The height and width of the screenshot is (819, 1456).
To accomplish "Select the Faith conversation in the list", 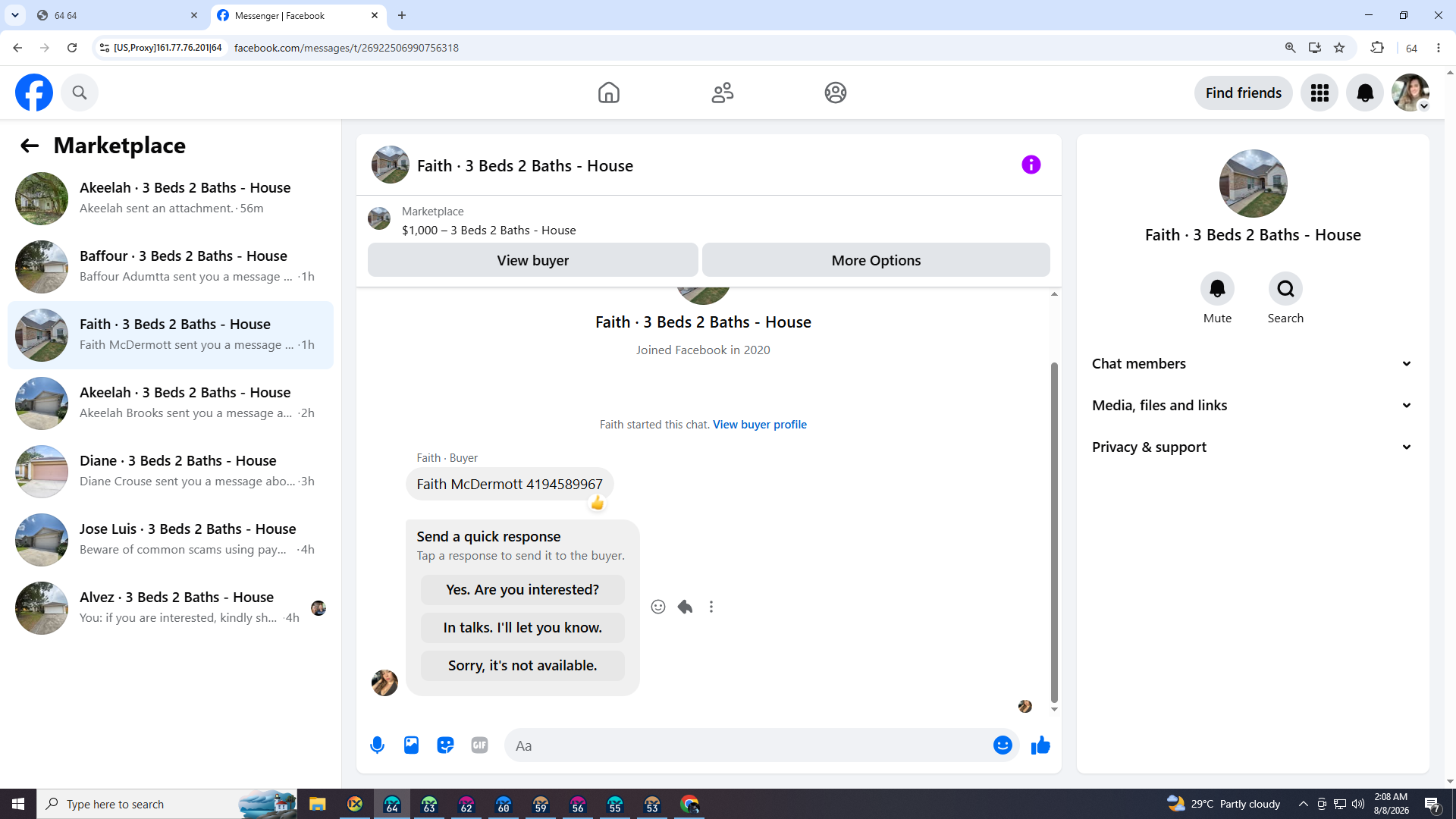I will click(171, 335).
